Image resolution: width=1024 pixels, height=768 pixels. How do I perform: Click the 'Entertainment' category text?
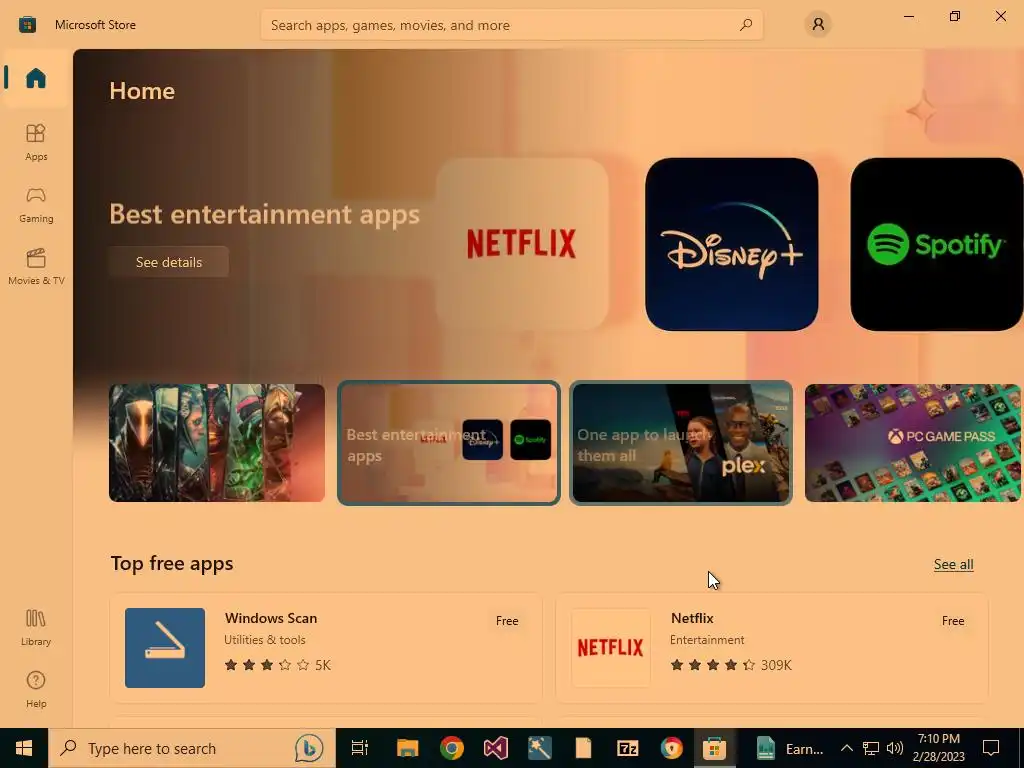click(707, 640)
